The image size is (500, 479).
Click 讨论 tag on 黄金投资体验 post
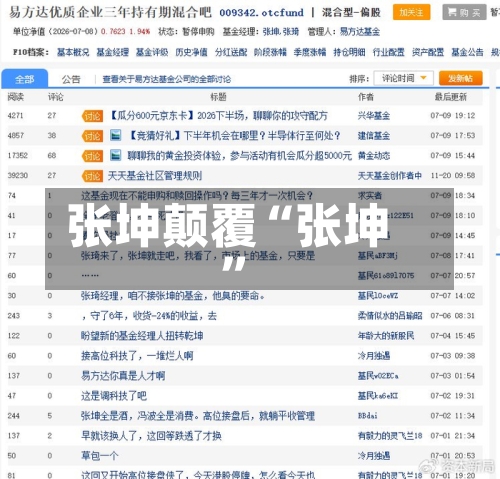coord(92,156)
